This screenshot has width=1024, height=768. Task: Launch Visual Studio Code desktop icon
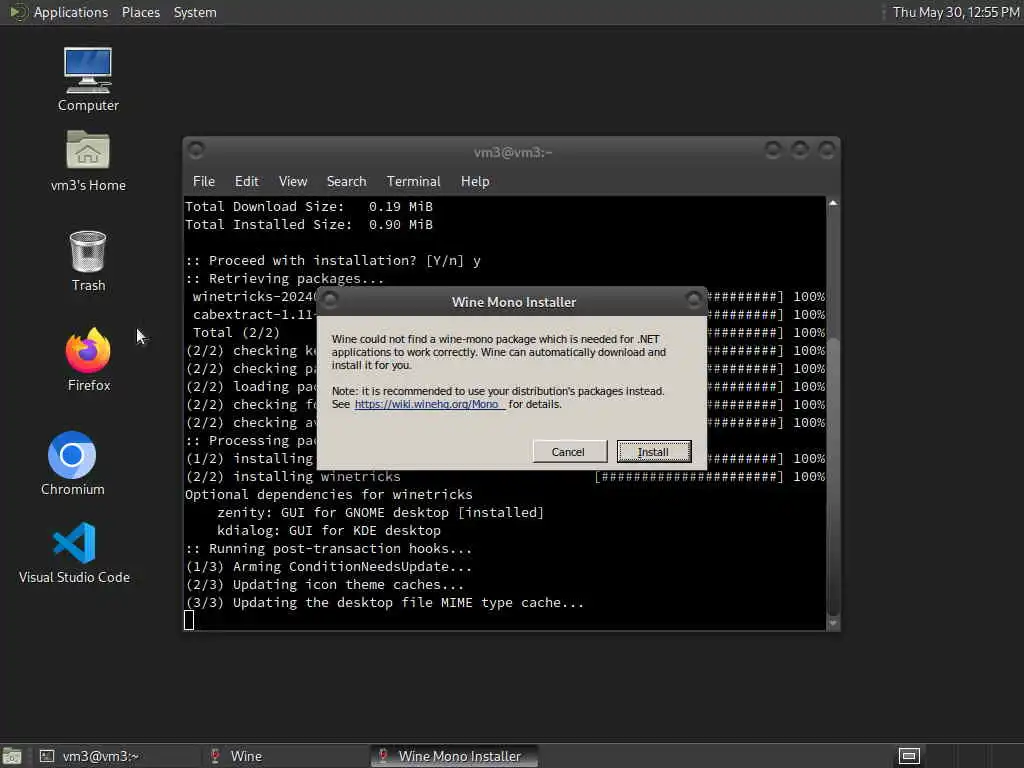[74, 552]
